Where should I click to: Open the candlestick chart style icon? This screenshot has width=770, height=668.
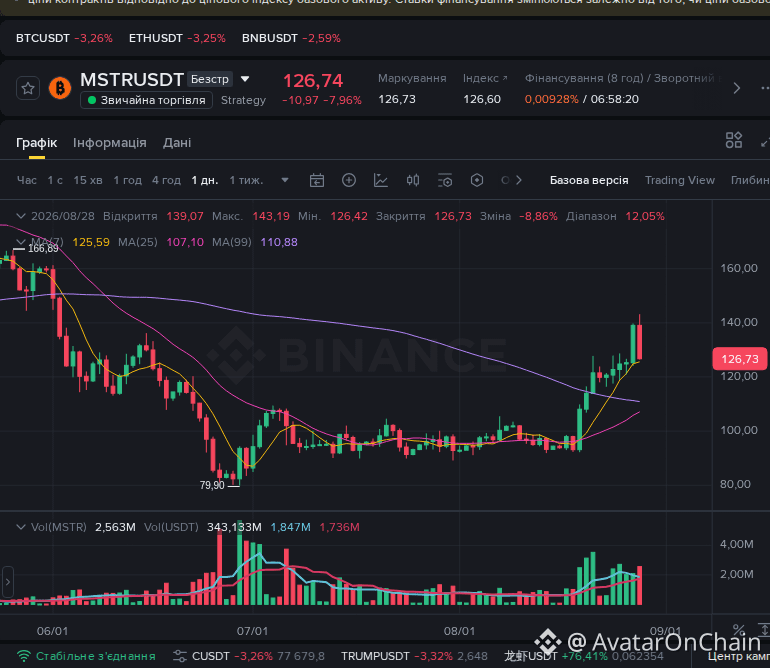point(413,180)
